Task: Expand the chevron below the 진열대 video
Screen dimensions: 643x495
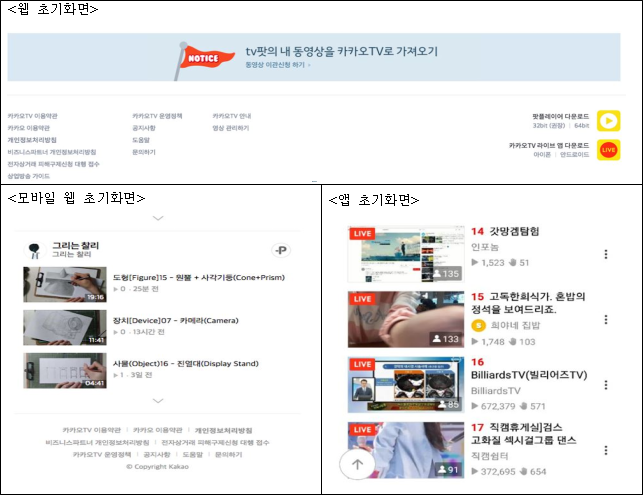Action: [x=158, y=400]
